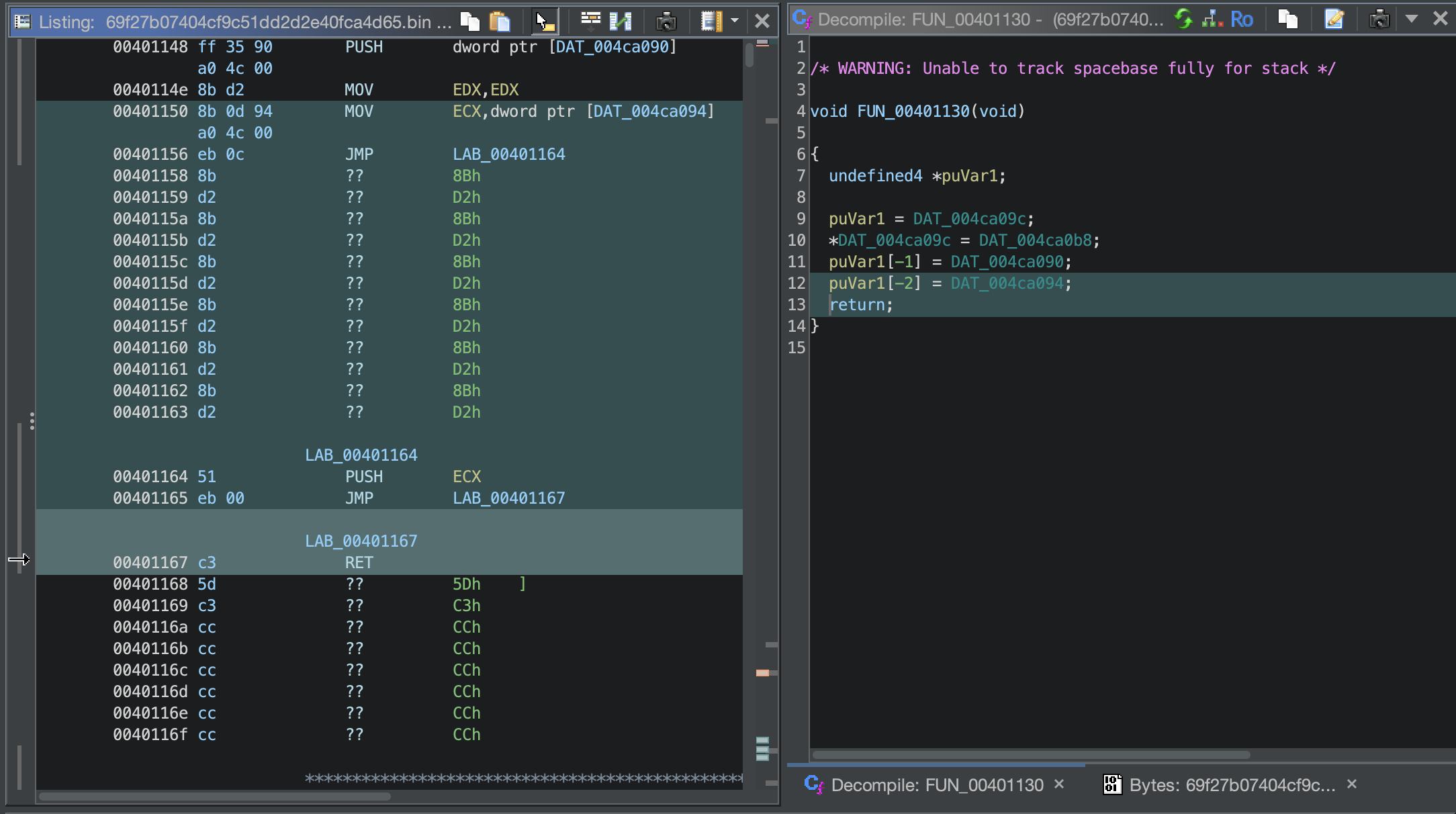The width and height of the screenshot is (1456, 814).
Task: Select LAB_00401167 operand in JMP at 00401165
Action: pyautogui.click(x=508, y=498)
